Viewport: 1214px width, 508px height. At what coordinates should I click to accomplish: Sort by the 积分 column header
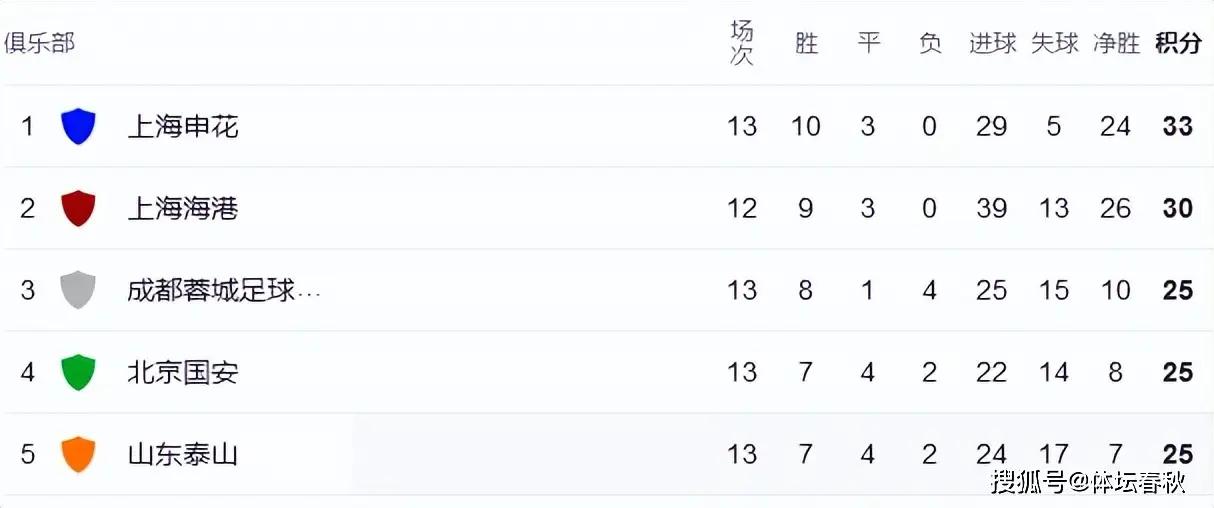click(x=1178, y=43)
